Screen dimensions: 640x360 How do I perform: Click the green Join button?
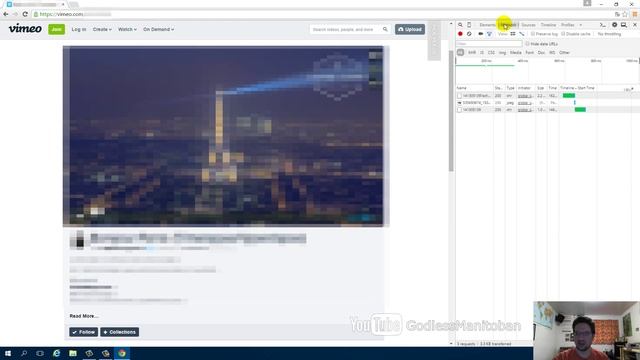click(x=56, y=29)
